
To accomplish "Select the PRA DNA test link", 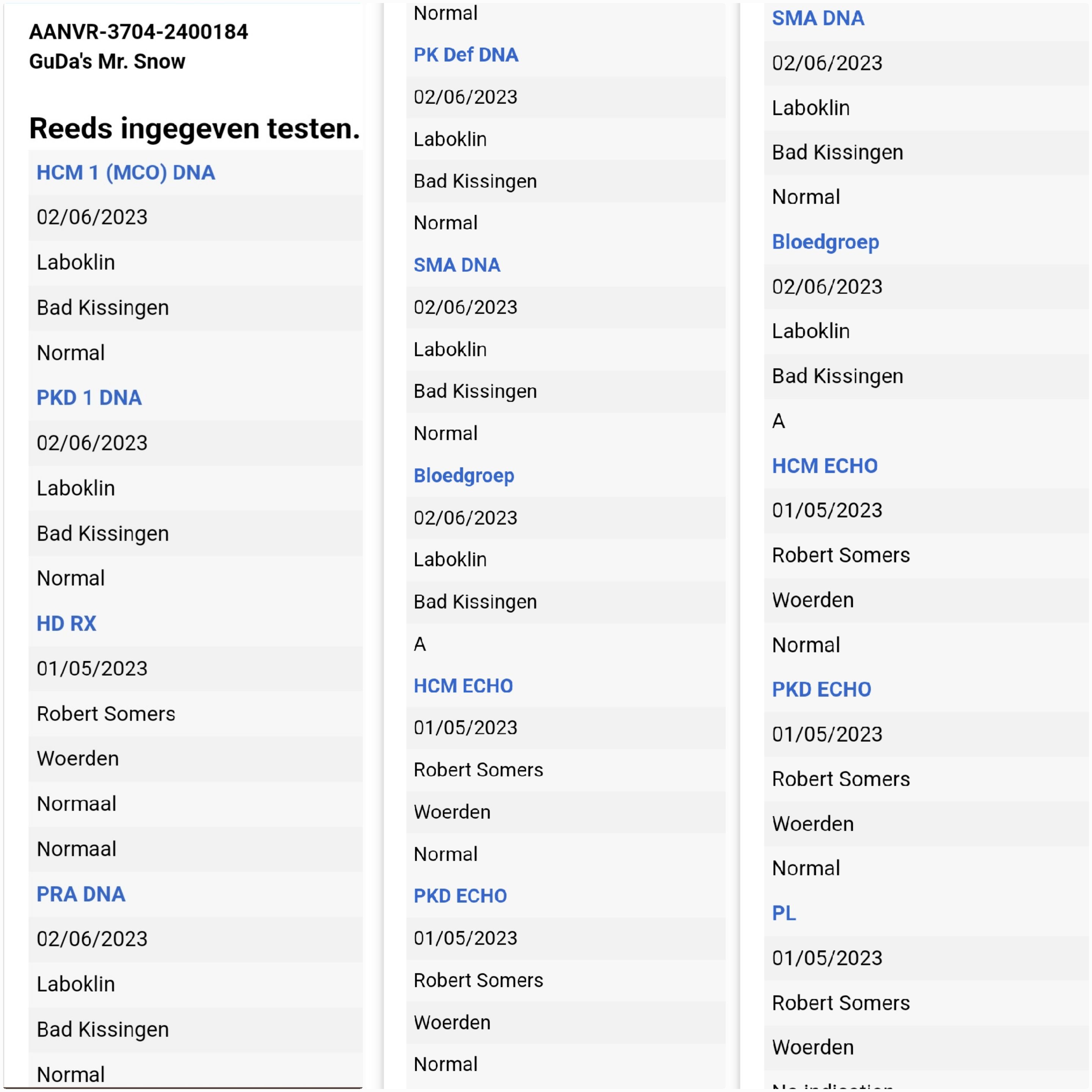I will (x=81, y=894).
